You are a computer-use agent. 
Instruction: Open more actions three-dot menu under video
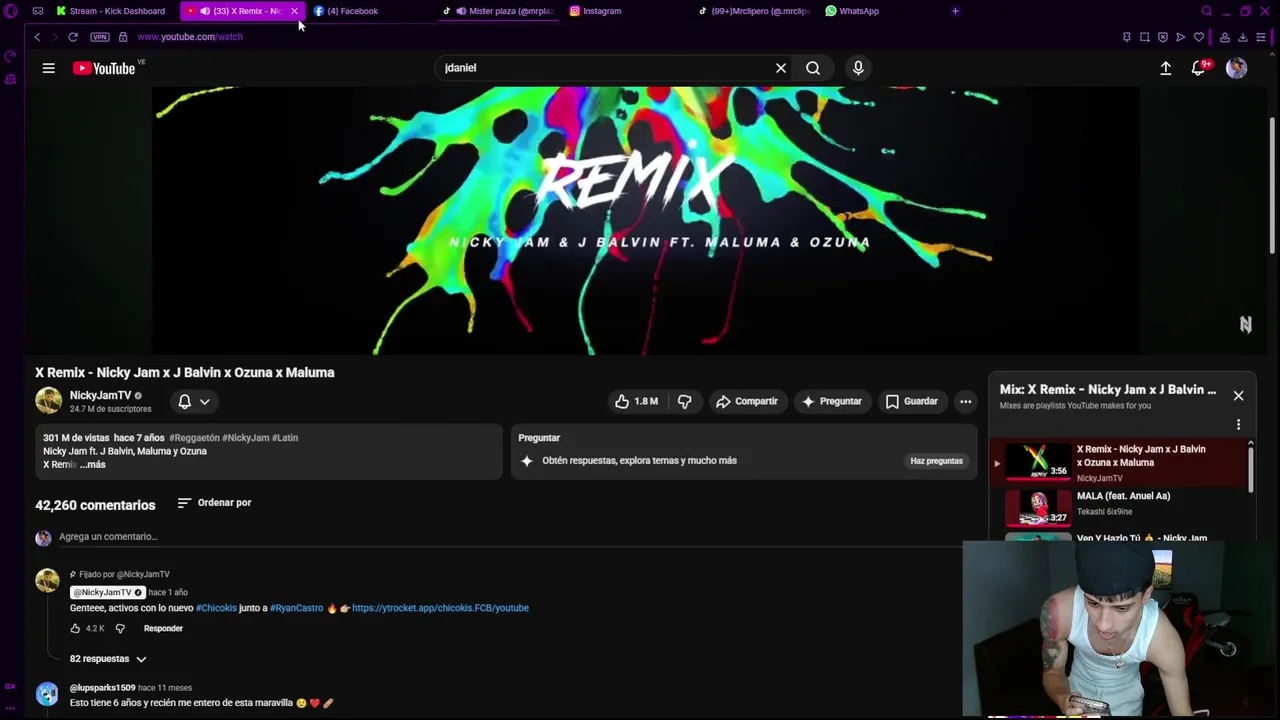(x=966, y=401)
